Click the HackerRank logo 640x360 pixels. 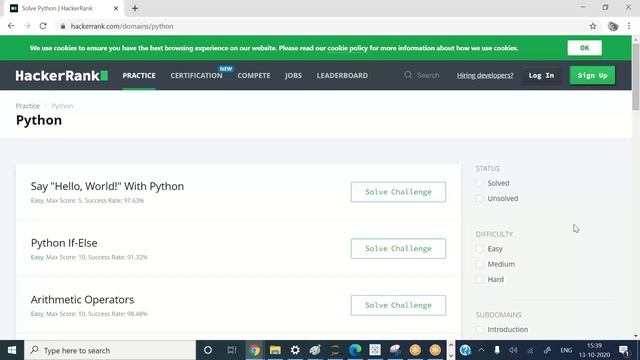[x=62, y=76]
